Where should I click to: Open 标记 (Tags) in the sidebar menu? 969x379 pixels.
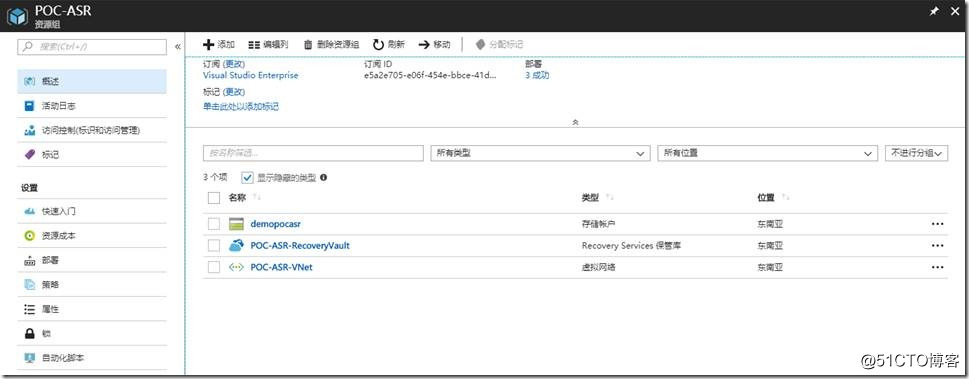pyautogui.click(x=92, y=155)
